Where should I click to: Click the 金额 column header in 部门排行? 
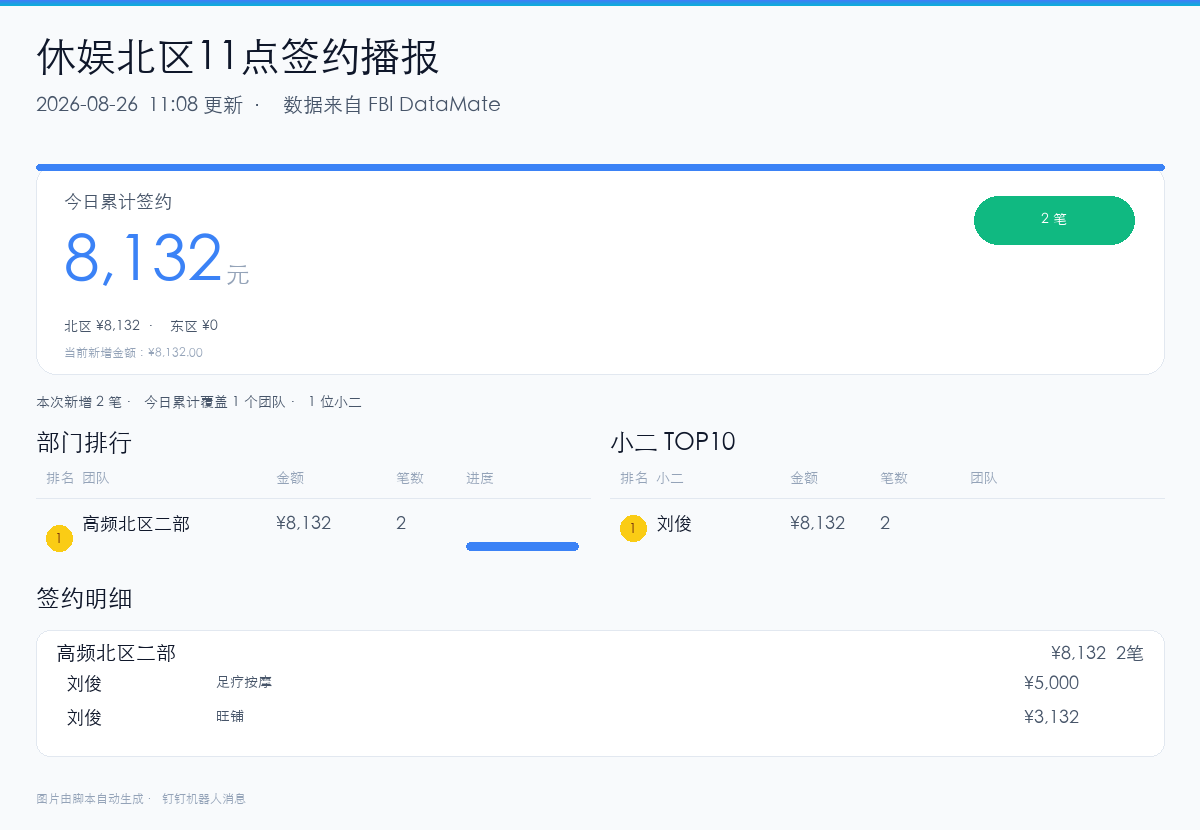coord(290,478)
